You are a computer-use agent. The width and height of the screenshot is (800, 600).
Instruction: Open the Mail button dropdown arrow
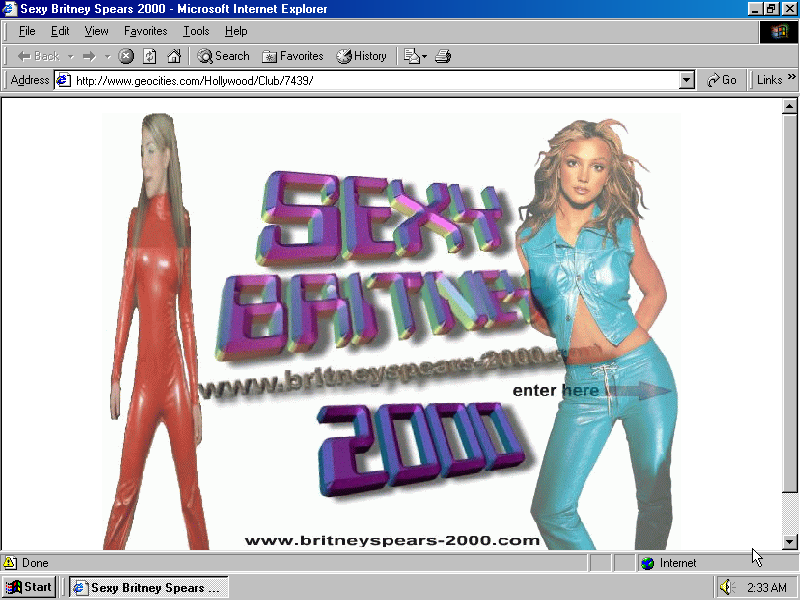(424, 57)
